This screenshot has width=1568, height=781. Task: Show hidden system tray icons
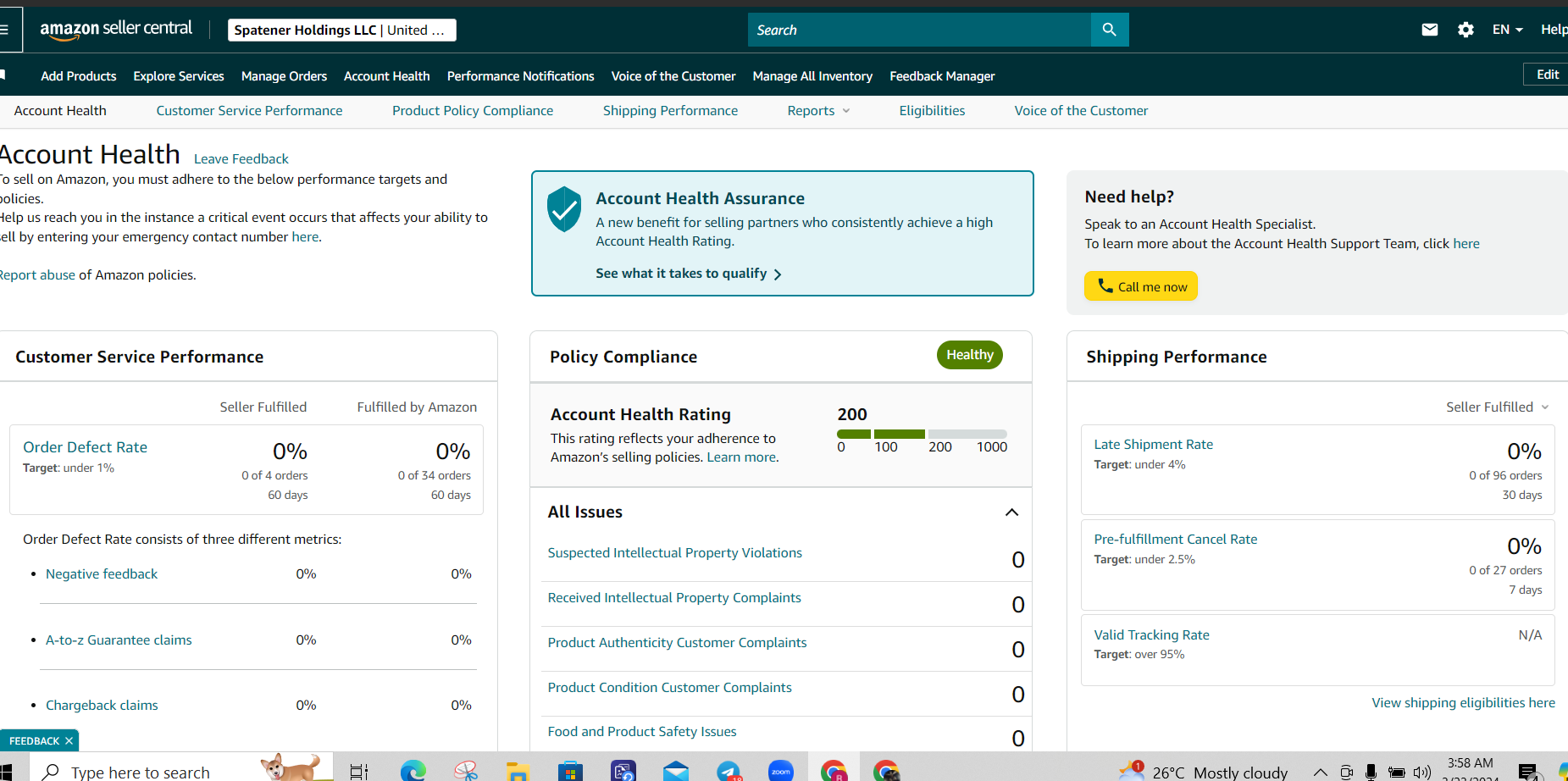(1320, 772)
